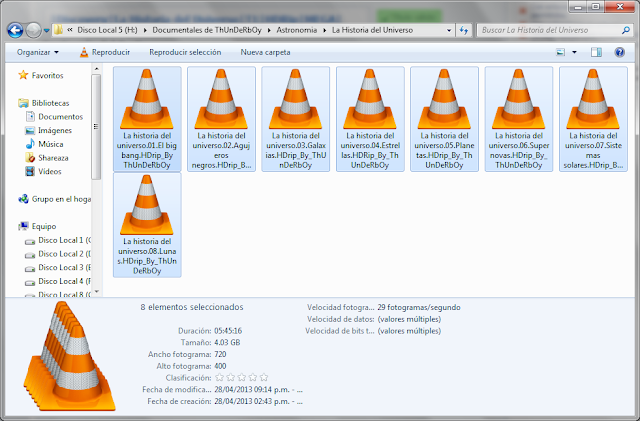Screen dimensions: 640x421
Task: Choose Reproducir selección
Action: [x=185, y=52]
